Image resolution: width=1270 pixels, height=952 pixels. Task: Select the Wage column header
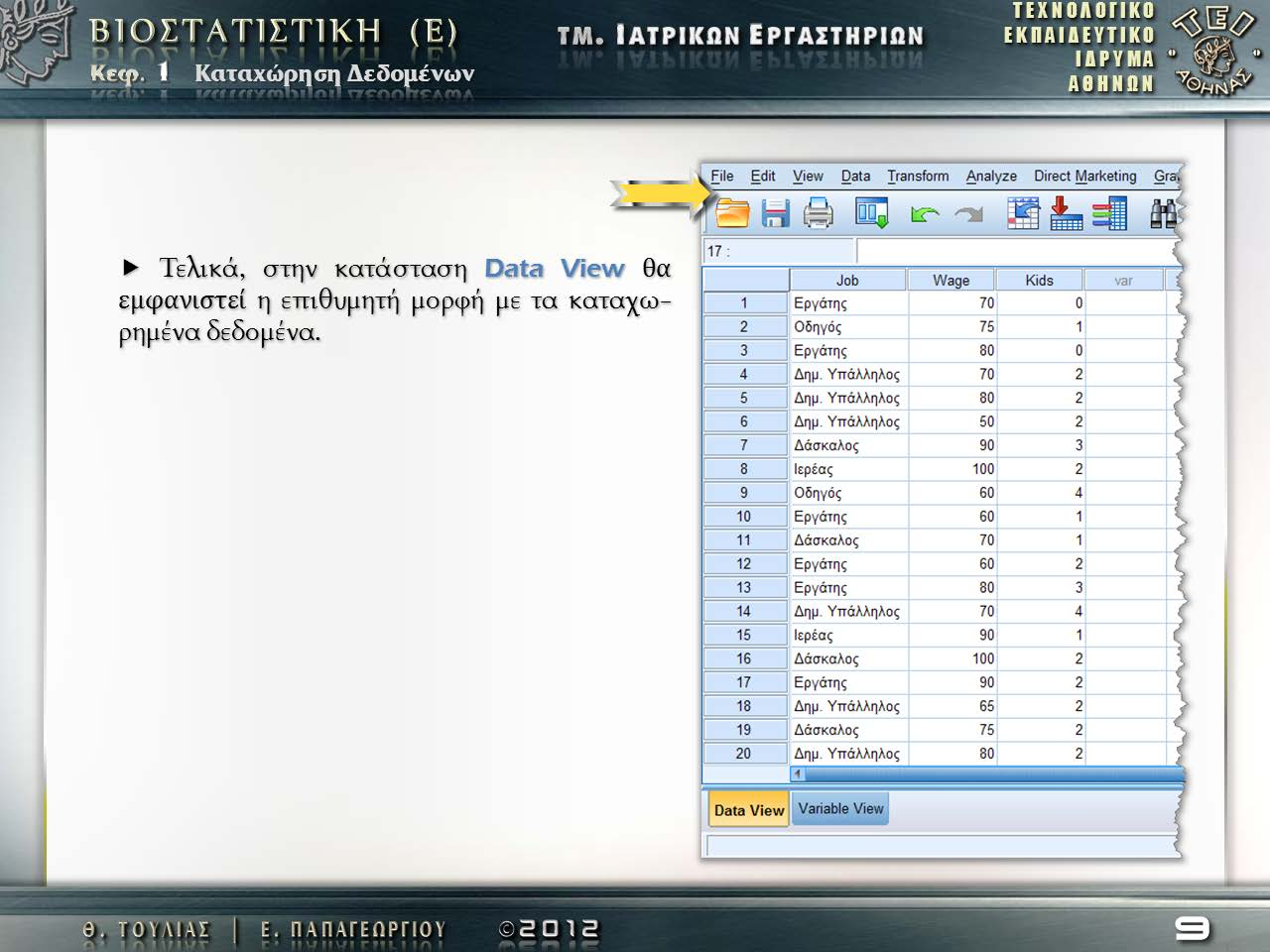pyautogui.click(x=952, y=281)
